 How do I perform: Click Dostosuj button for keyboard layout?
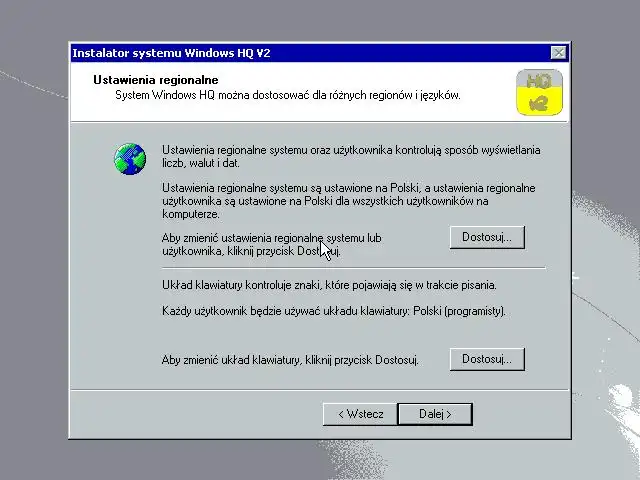(487, 359)
